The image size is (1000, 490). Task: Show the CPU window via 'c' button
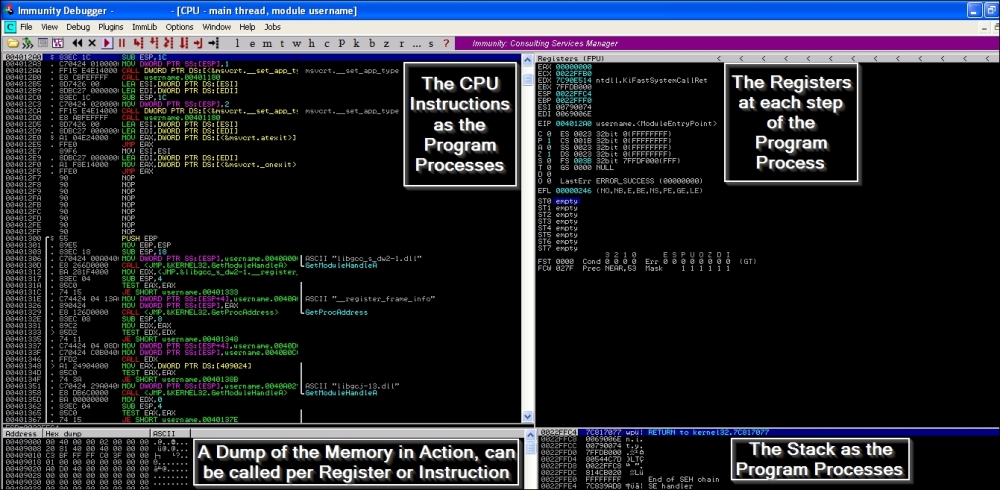tap(327, 43)
